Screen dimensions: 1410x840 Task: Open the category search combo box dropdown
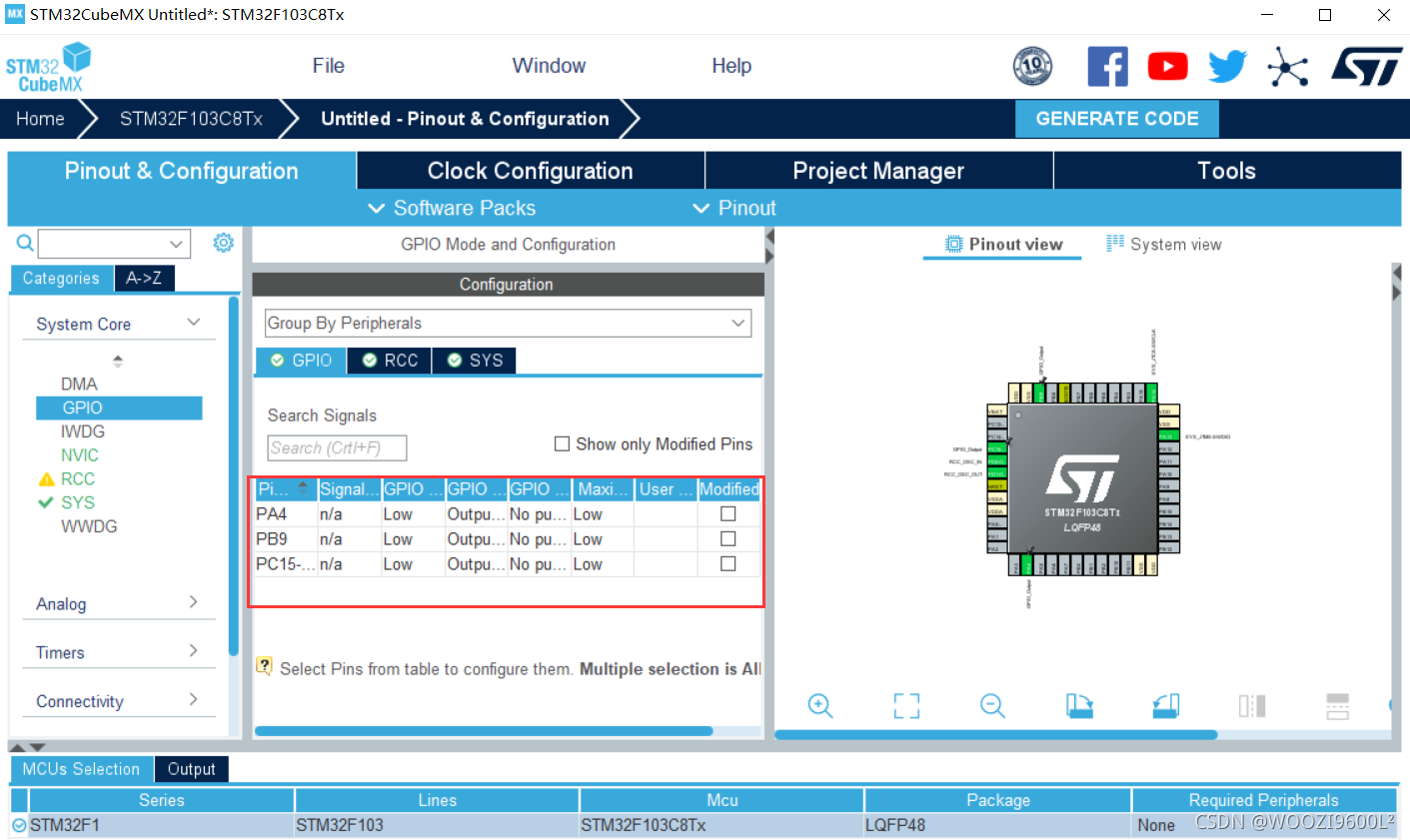click(176, 244)
